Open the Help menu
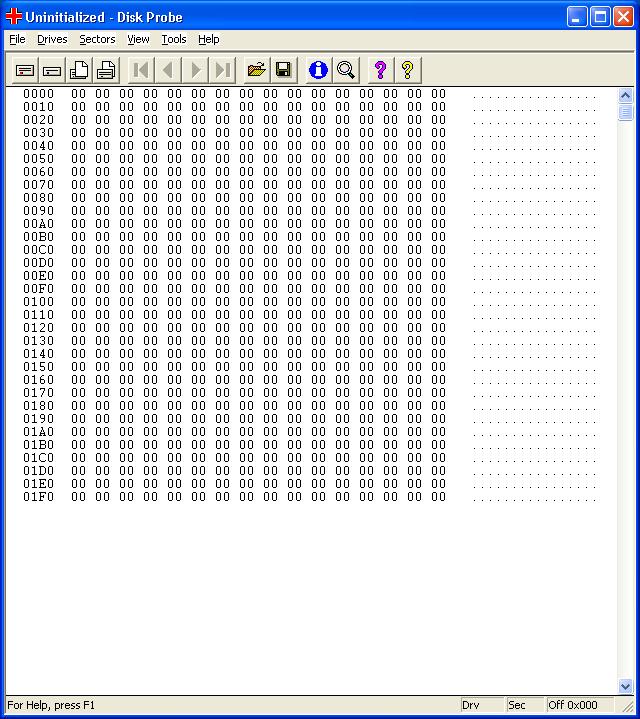640x719 pixels. coord(209,39)
